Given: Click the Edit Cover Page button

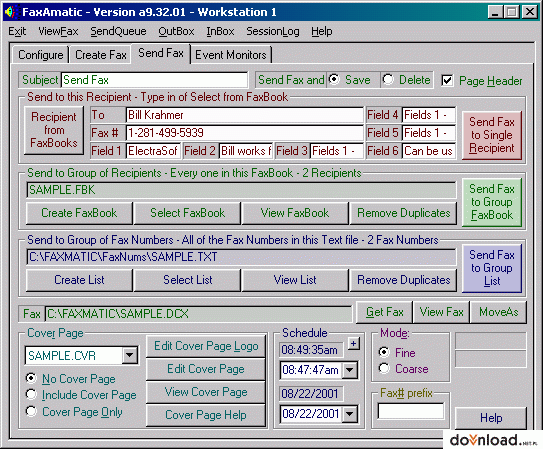Looking at the screenshot, I should point(206,369).
